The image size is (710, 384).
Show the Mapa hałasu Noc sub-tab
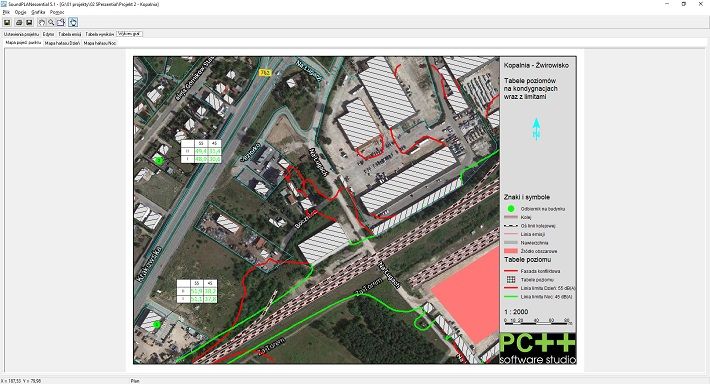[100, 43]
